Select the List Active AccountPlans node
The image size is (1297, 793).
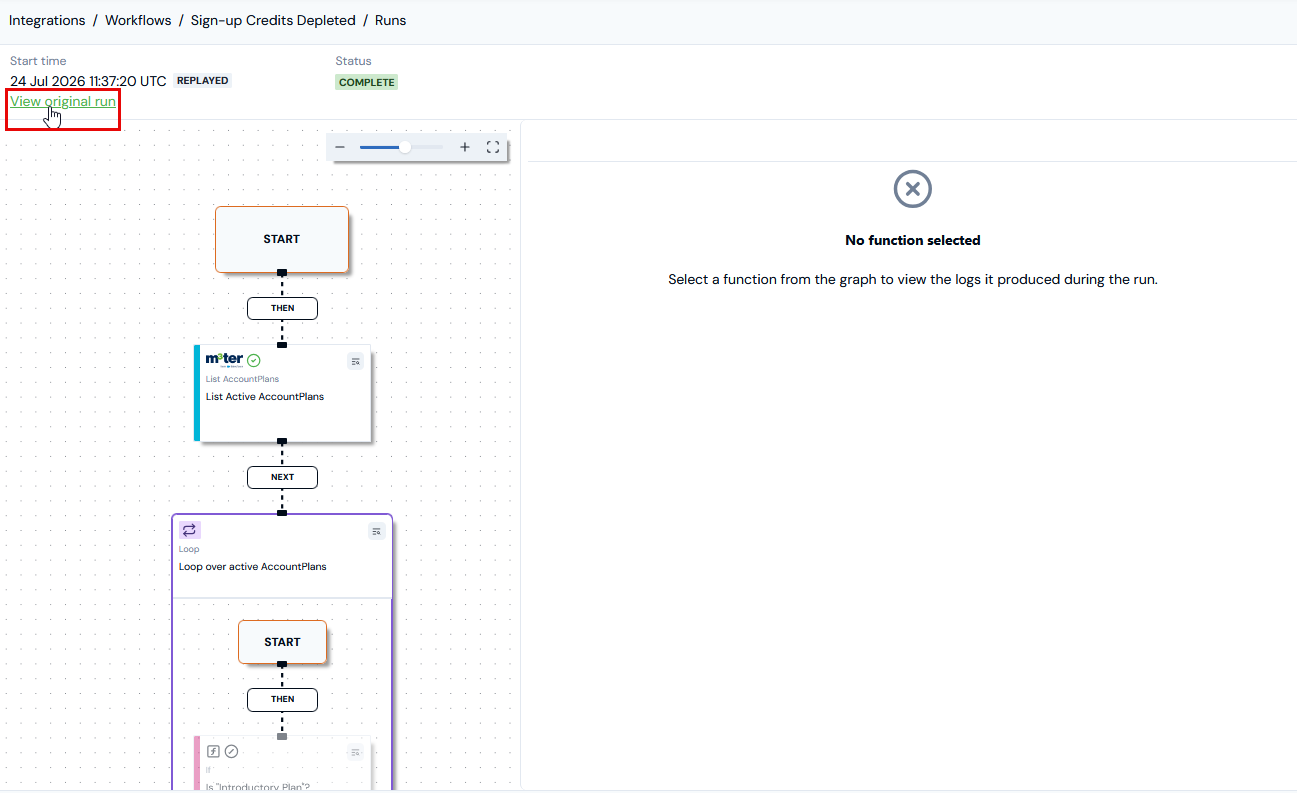[x=283, y=393]
